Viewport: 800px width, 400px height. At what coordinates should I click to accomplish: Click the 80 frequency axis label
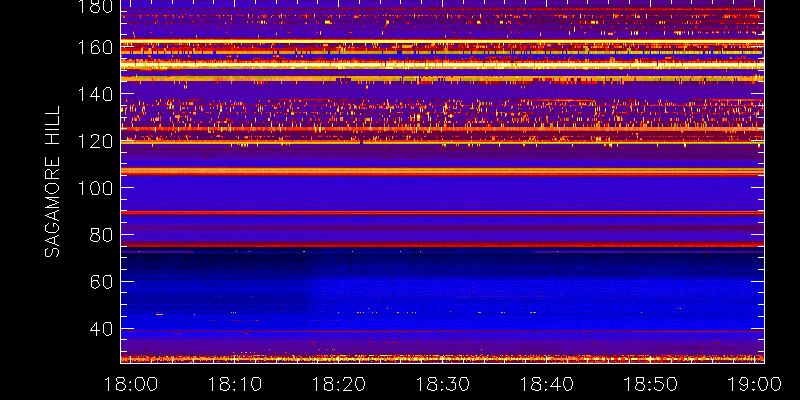101,235
